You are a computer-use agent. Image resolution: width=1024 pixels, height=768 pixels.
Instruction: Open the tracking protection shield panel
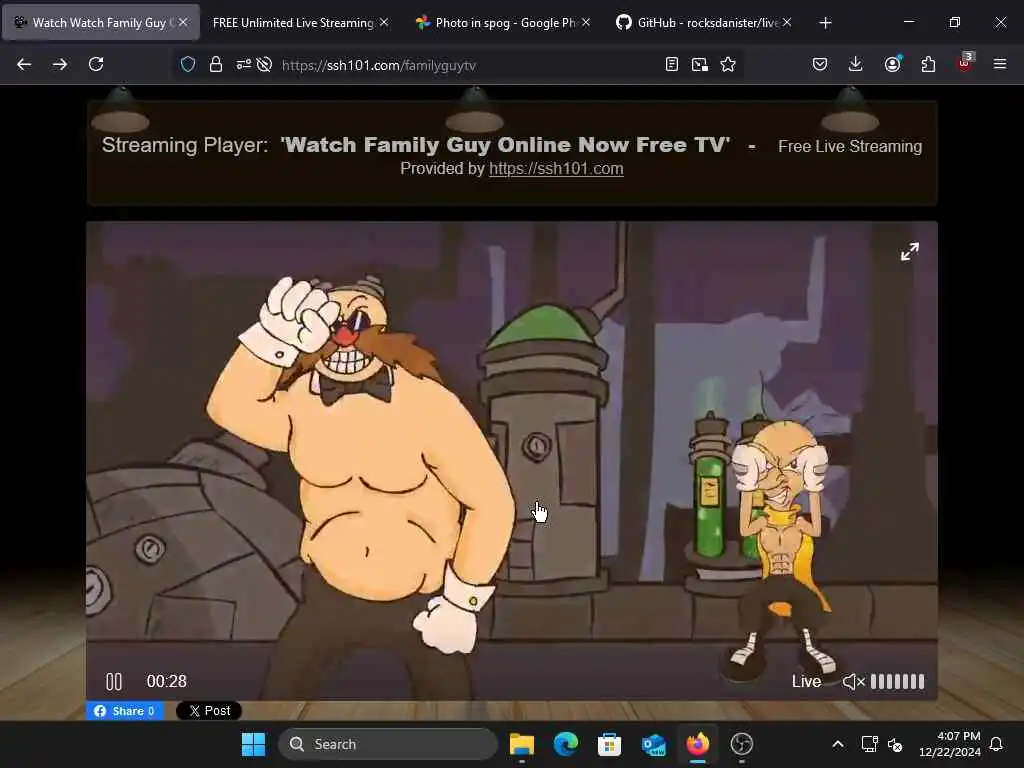pos(188,64)
